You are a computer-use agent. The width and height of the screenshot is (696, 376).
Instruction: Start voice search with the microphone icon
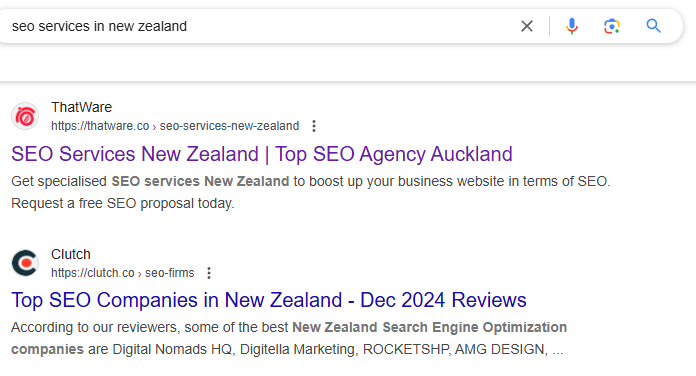click(572, 26)
